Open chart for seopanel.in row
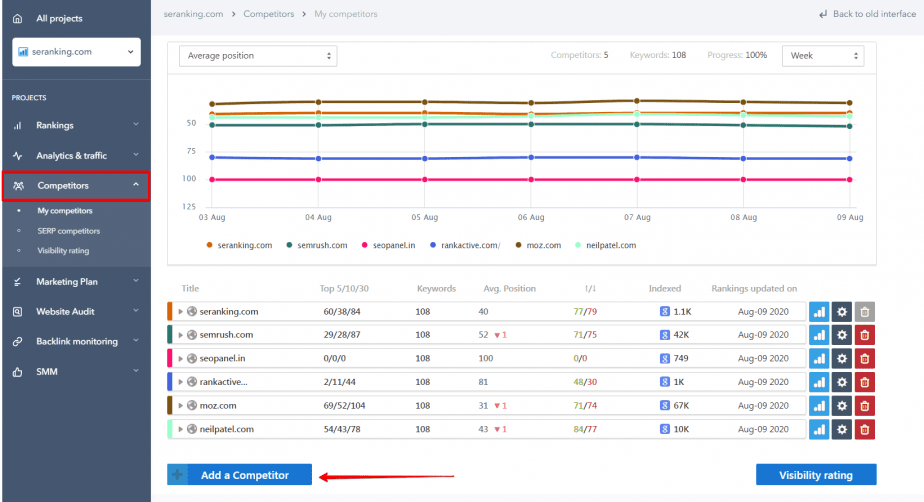This screenshot has width=924, height=502. [x=819, y=359]
